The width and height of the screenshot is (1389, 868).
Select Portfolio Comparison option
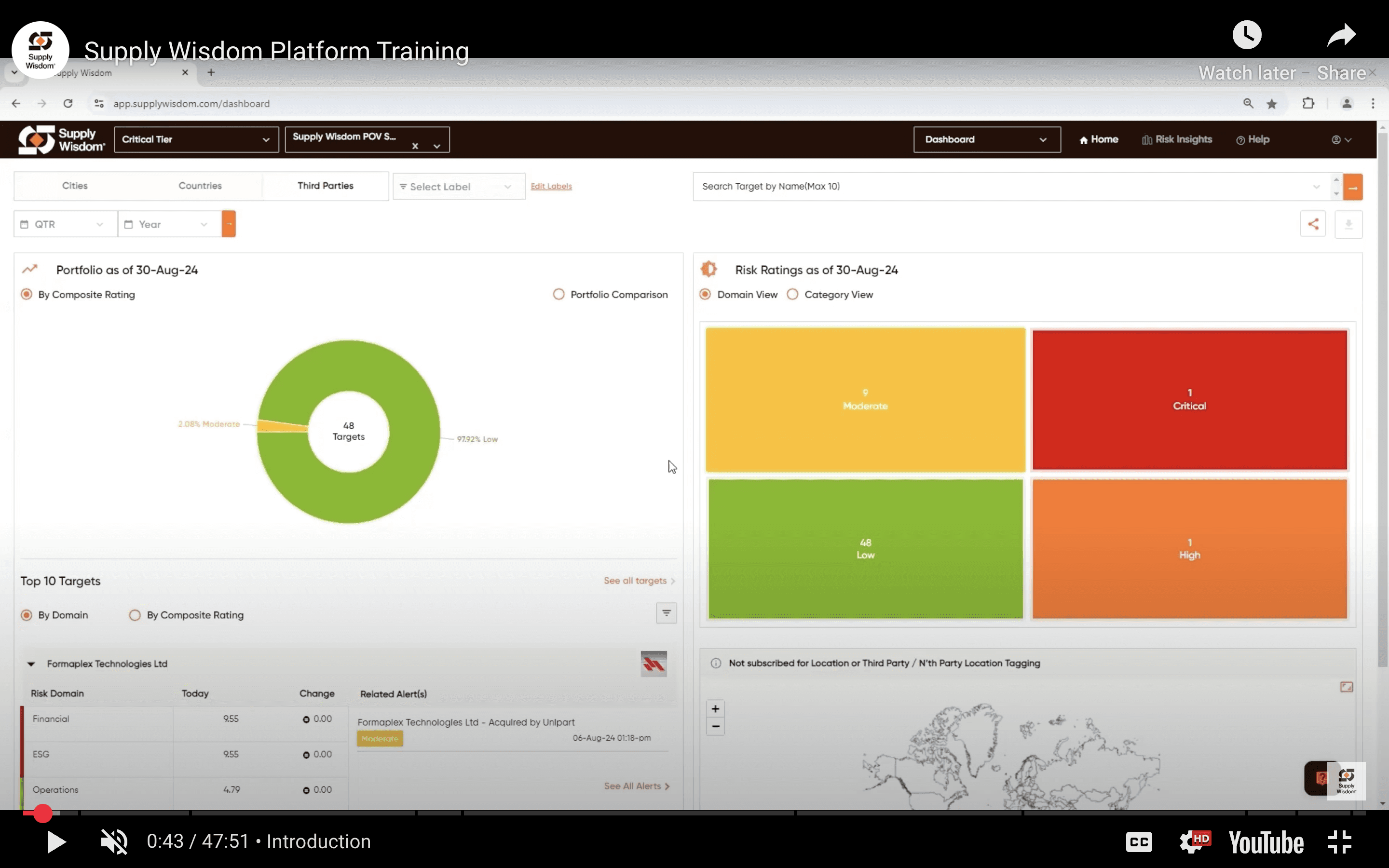(558, 295)
